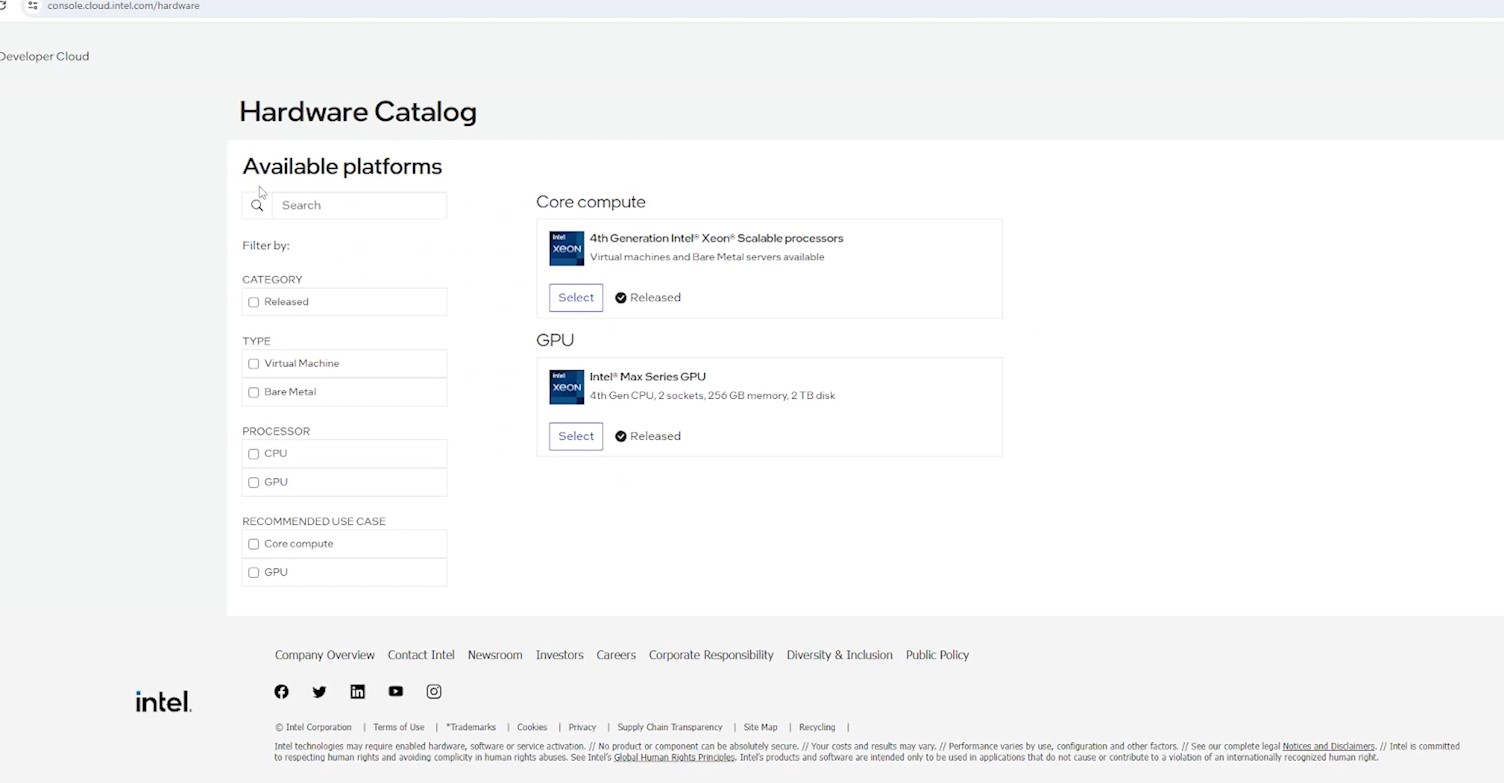Type in the platform Search field

point(358,205)
